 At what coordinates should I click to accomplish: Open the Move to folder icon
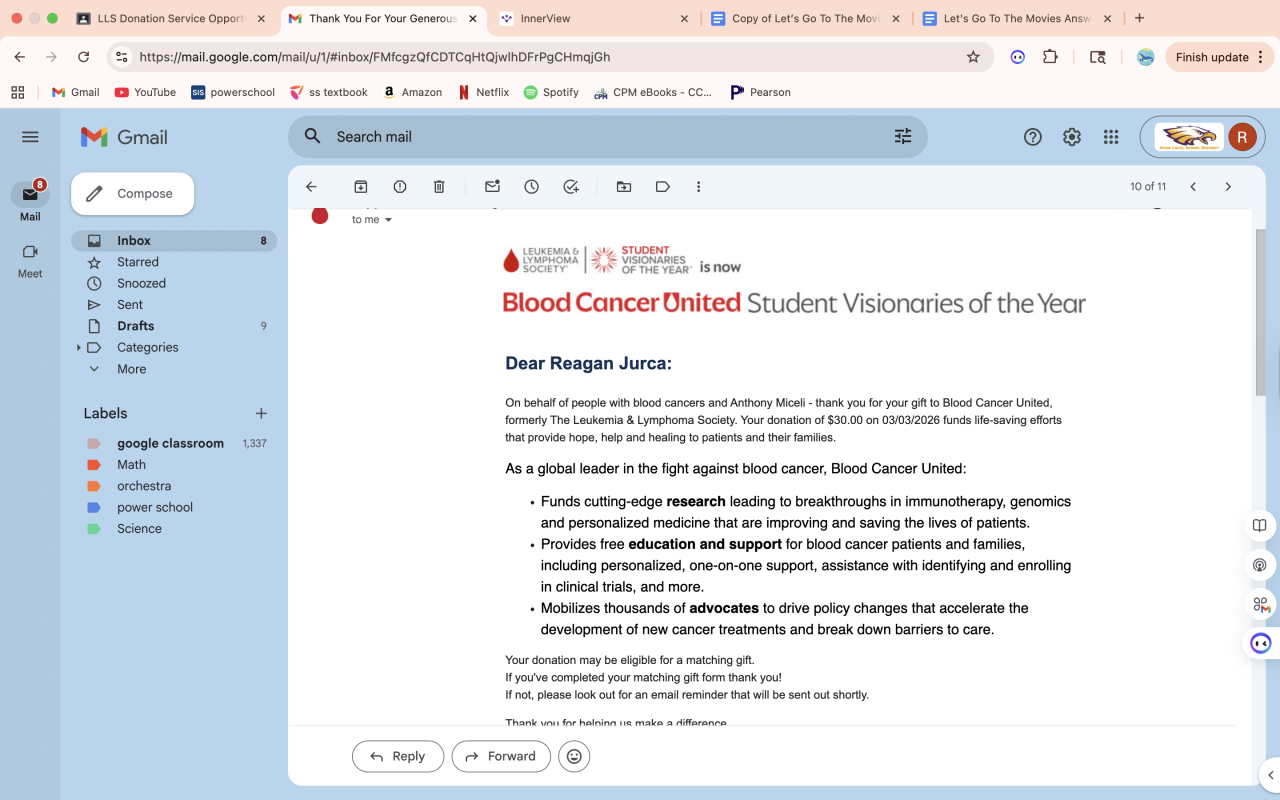tap(624, 187)
